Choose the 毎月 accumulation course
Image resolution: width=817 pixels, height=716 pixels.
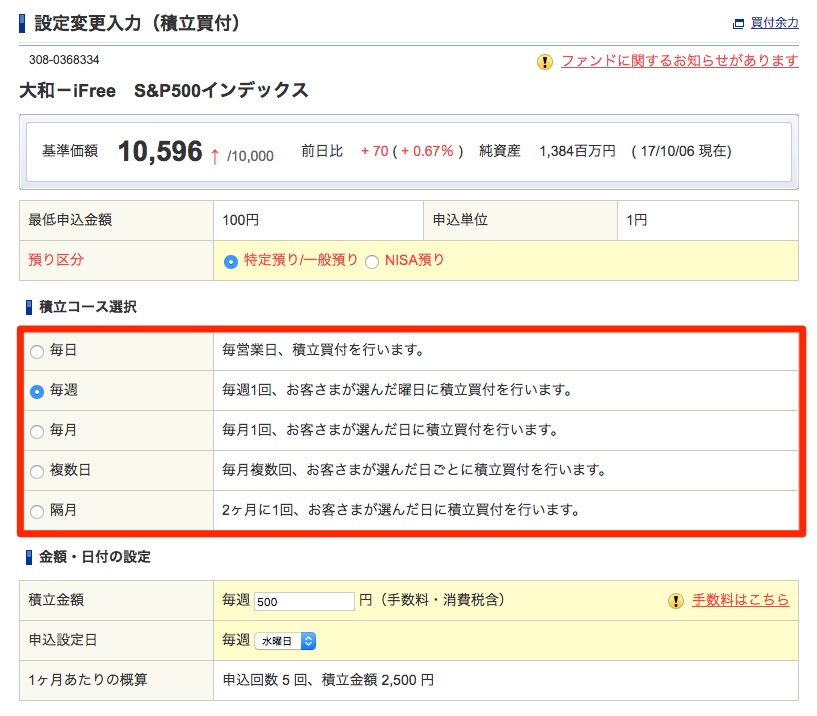pos(37,431)
